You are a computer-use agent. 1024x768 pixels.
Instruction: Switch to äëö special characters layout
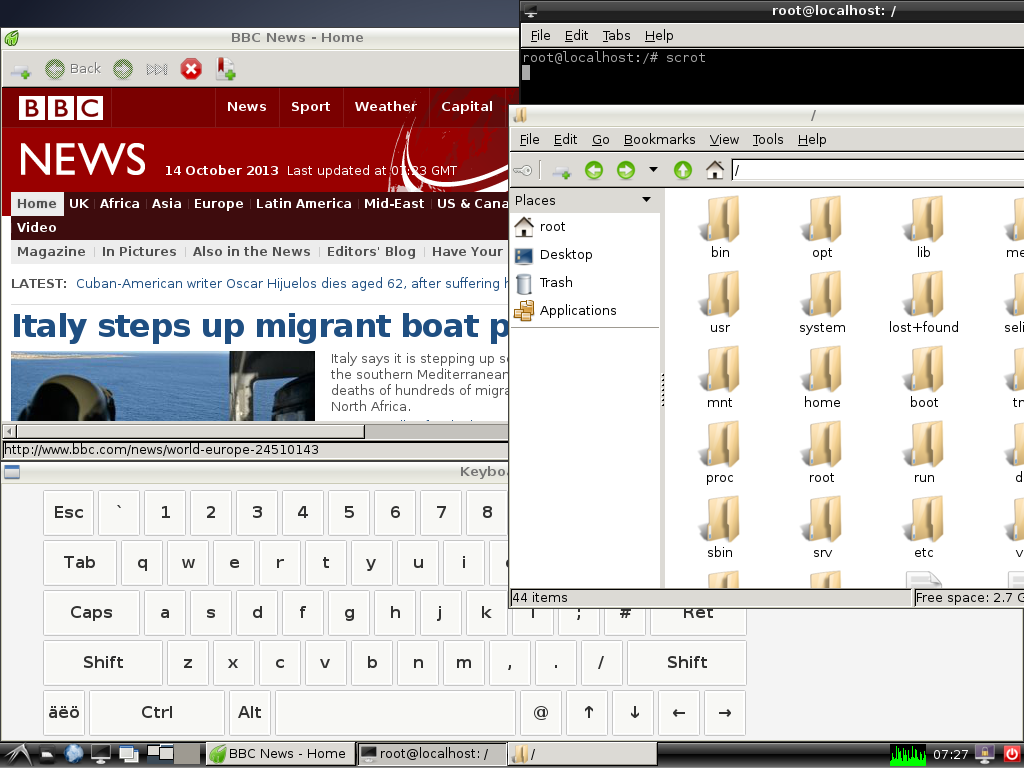click(64, 712)
